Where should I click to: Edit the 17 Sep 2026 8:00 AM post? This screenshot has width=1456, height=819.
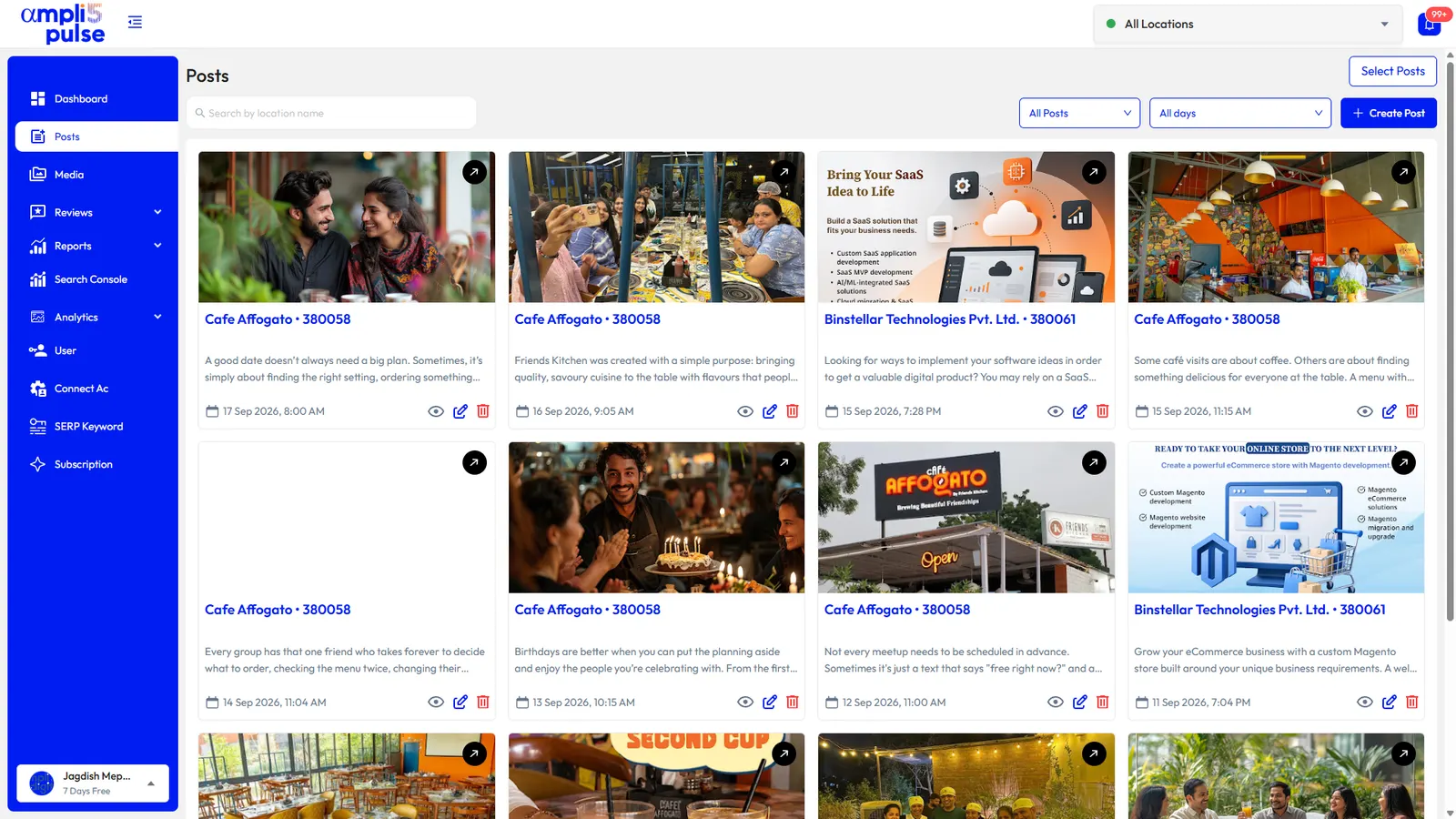[x=460, y=411]
